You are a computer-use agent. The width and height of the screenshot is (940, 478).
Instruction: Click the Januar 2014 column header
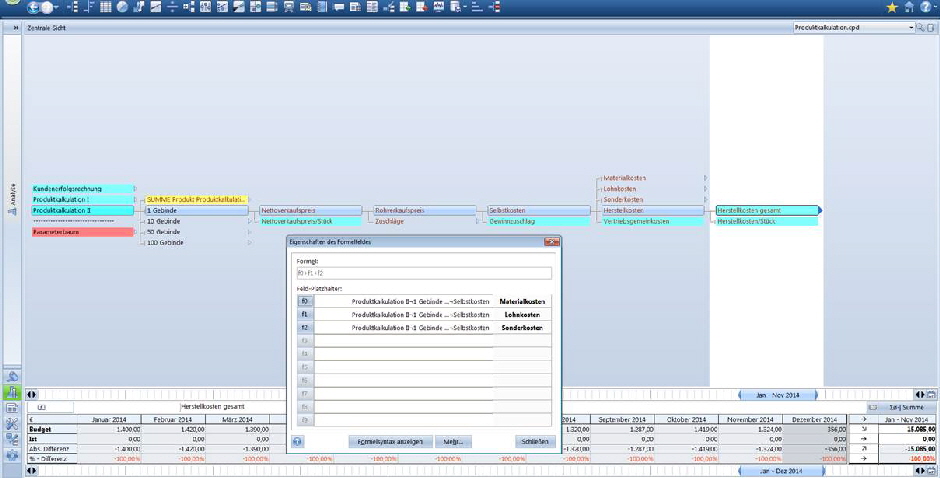pos(109,419)
